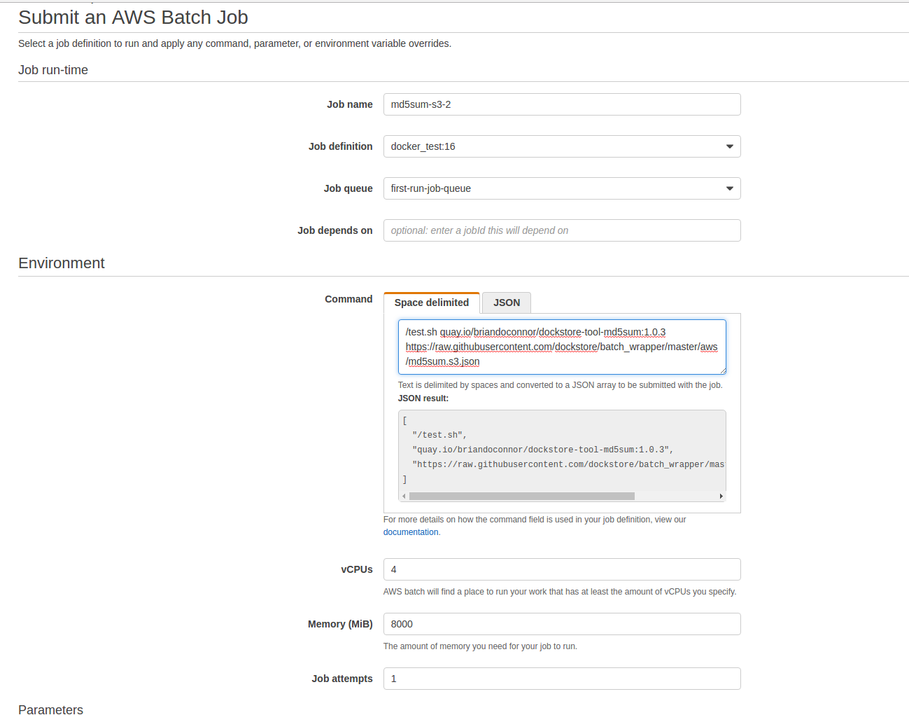Click the Job depends on field

coord(562,230)
